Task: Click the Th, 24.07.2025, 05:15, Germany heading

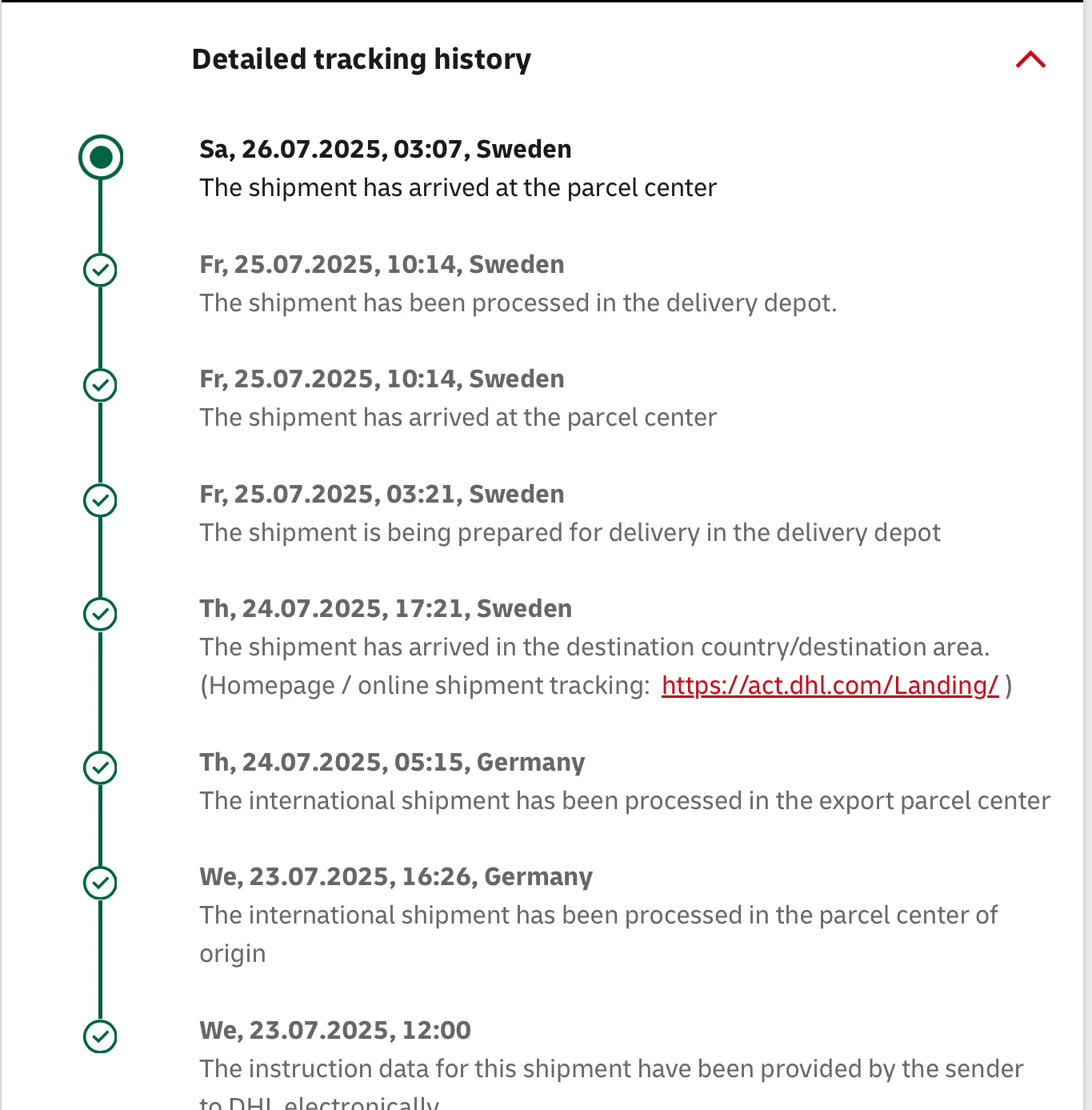Action: click(x=392, y=763)
